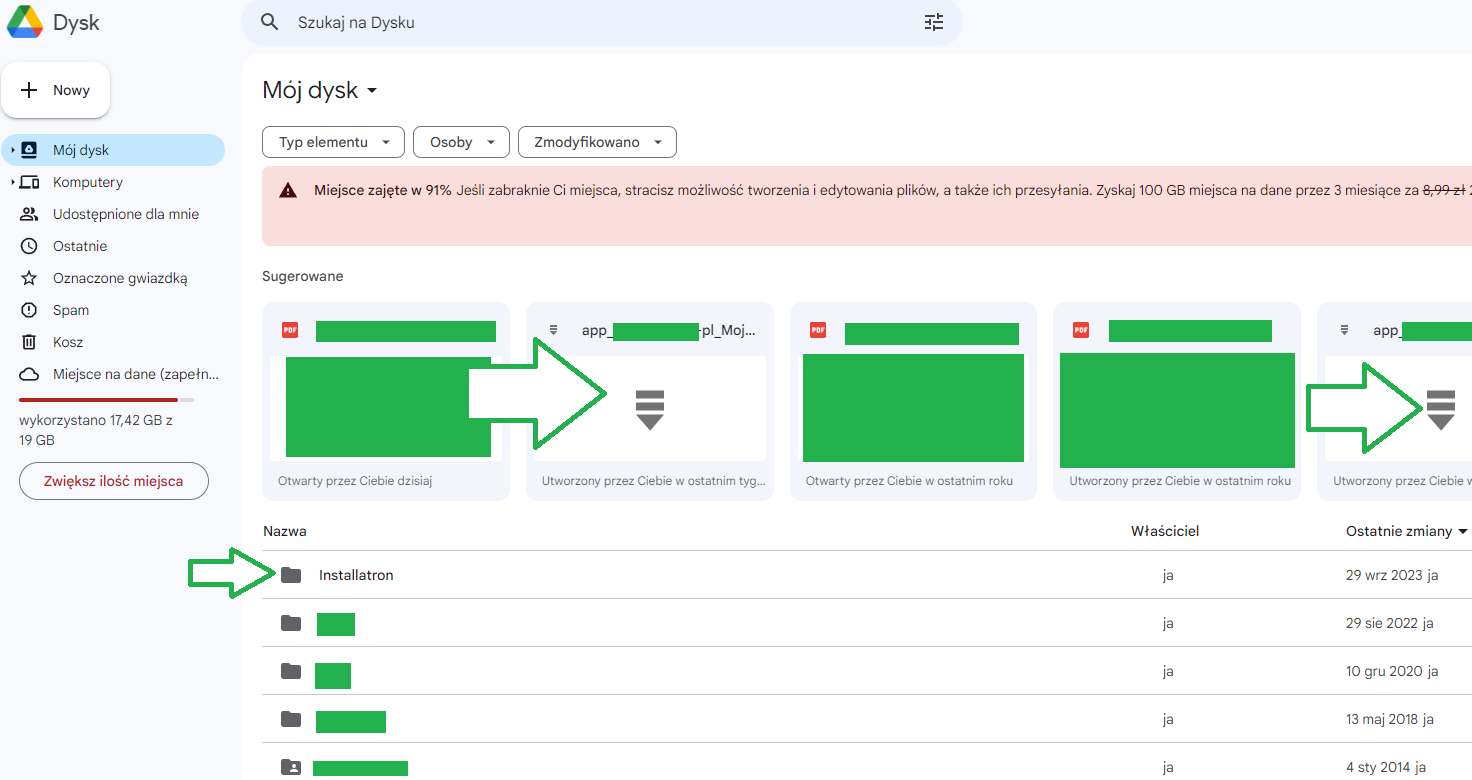Viewport: 1472px width, 780px height.
Task: Open Kosz trash in sidebar
Action: (68, 342)
